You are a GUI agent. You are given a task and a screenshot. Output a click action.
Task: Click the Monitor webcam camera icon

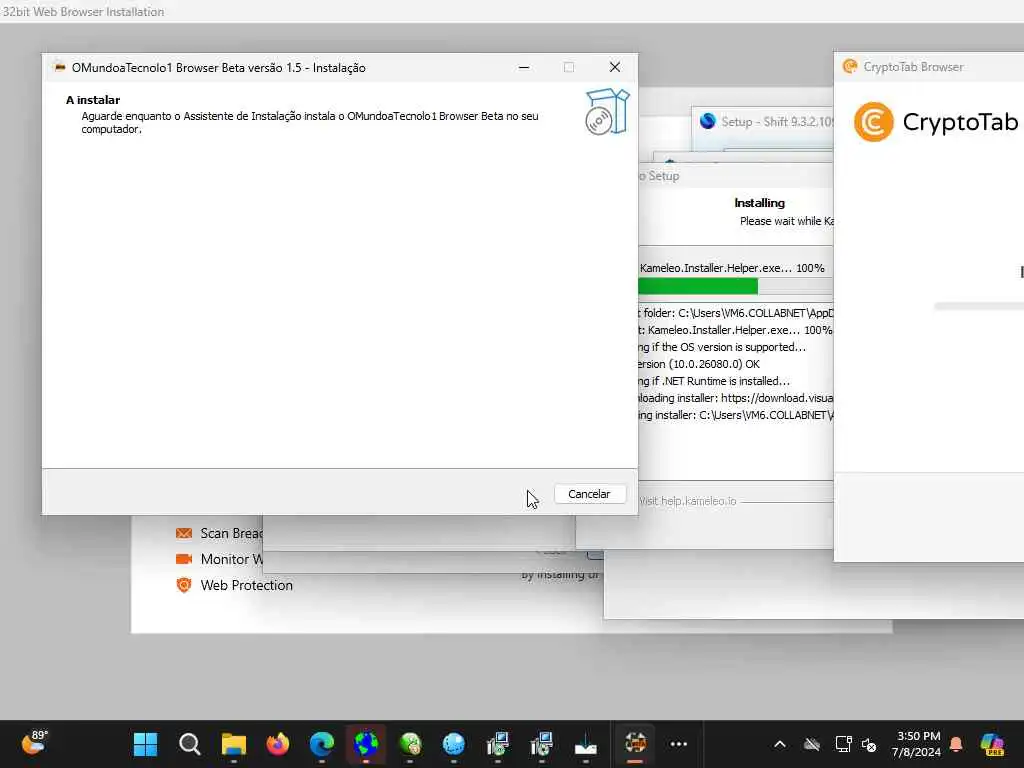tap(184, 559)
